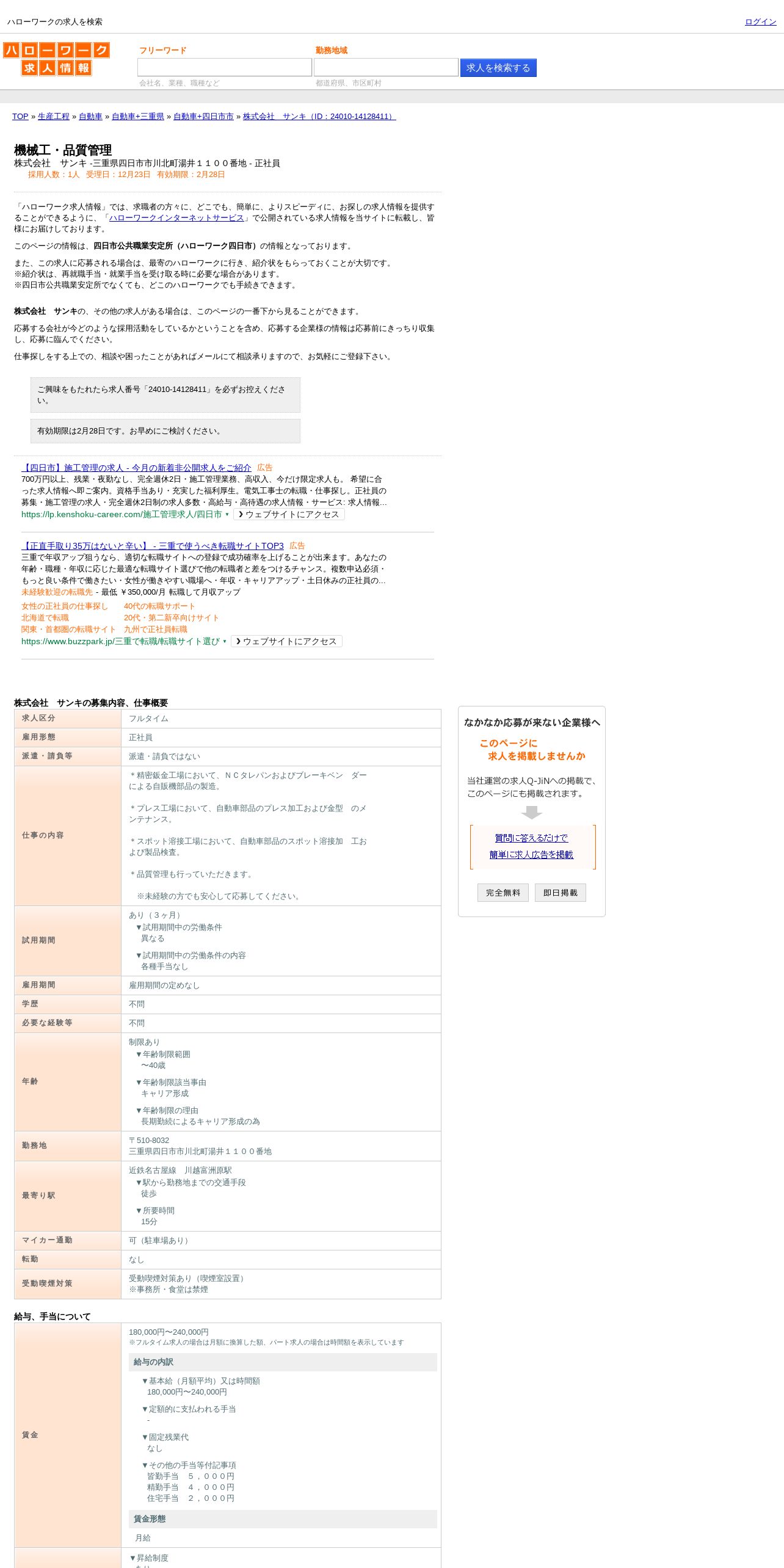Open ハローワークインターネットサービス link
Screen dimensions: 784x1568
(176, 218)
